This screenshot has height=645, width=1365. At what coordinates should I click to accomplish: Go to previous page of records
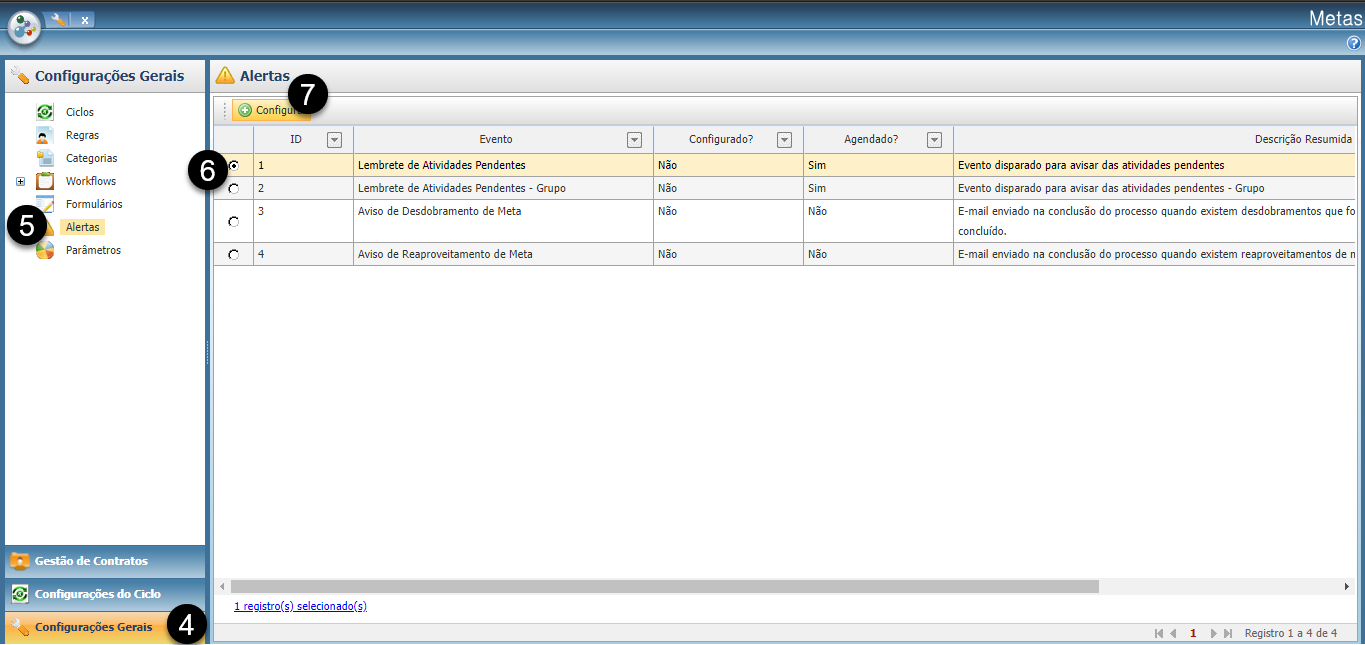point(1173,633)
